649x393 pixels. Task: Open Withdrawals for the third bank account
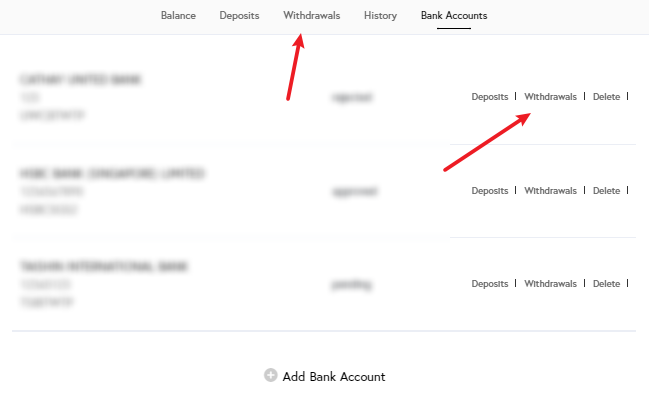550,284
